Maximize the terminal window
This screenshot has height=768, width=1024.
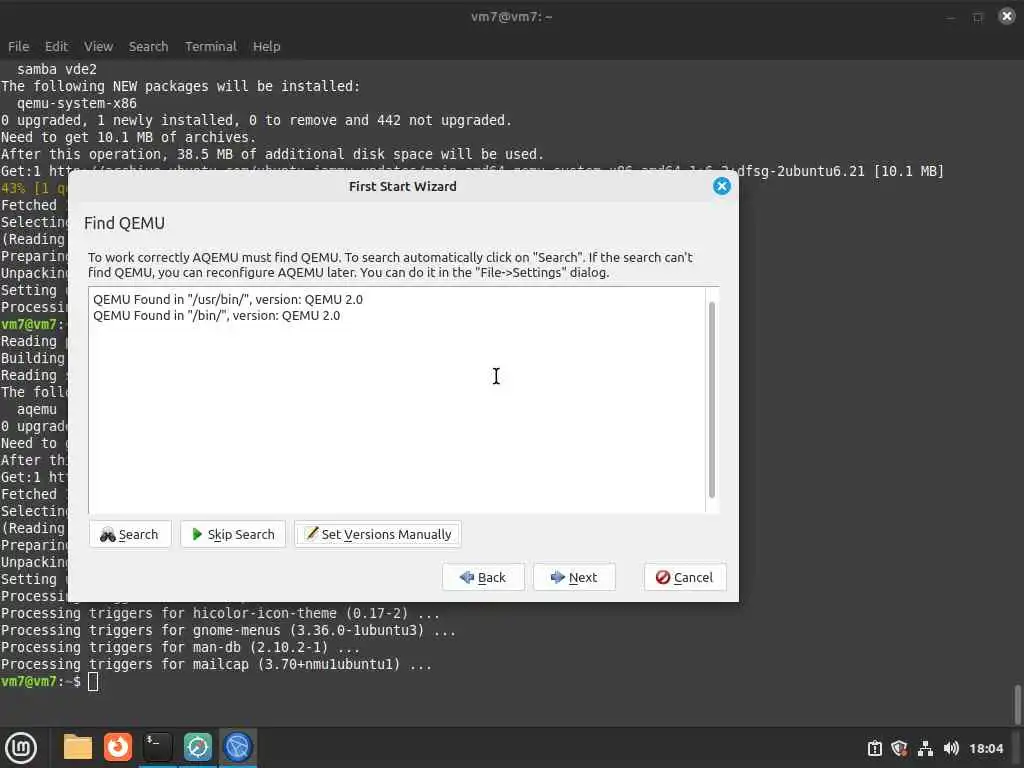coord(978,17)
